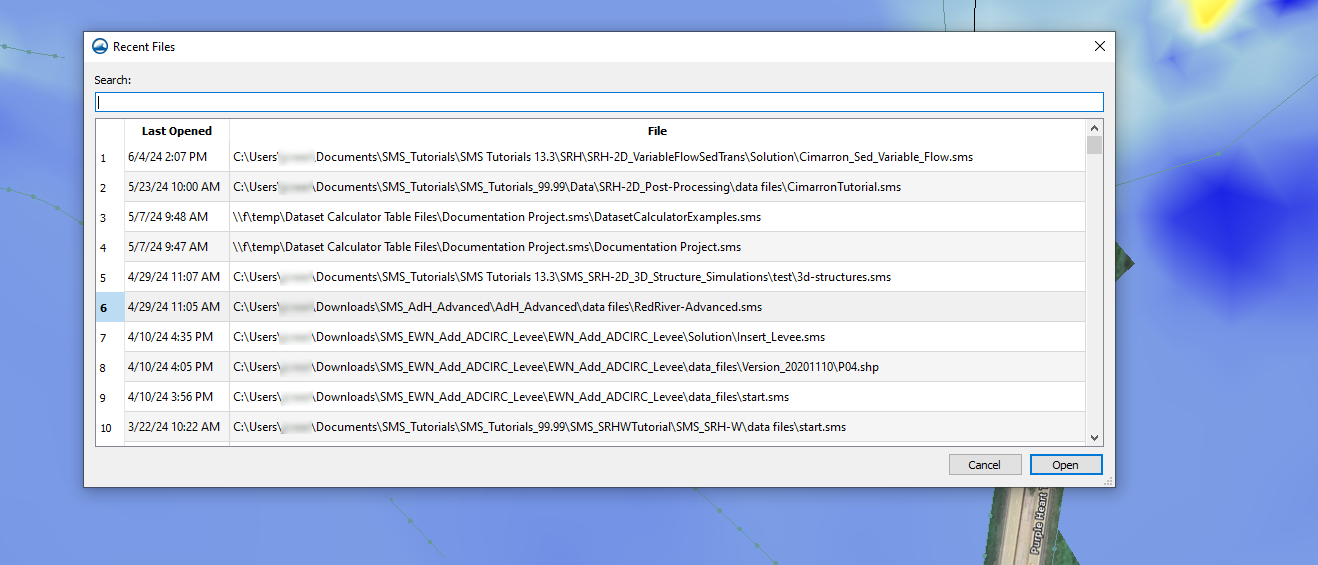Select the SMS_SRH-W data files\start.sms path
Image resolution: width=1318 pixels, height=565 pixels.
(540, 427)
